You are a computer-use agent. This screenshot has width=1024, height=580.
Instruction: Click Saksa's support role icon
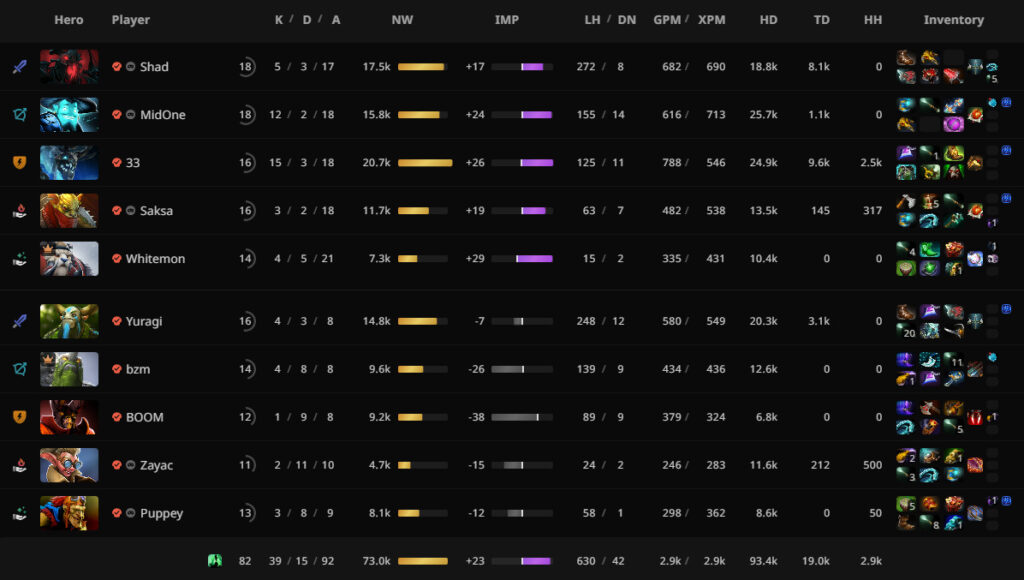(x=19, y=211)
